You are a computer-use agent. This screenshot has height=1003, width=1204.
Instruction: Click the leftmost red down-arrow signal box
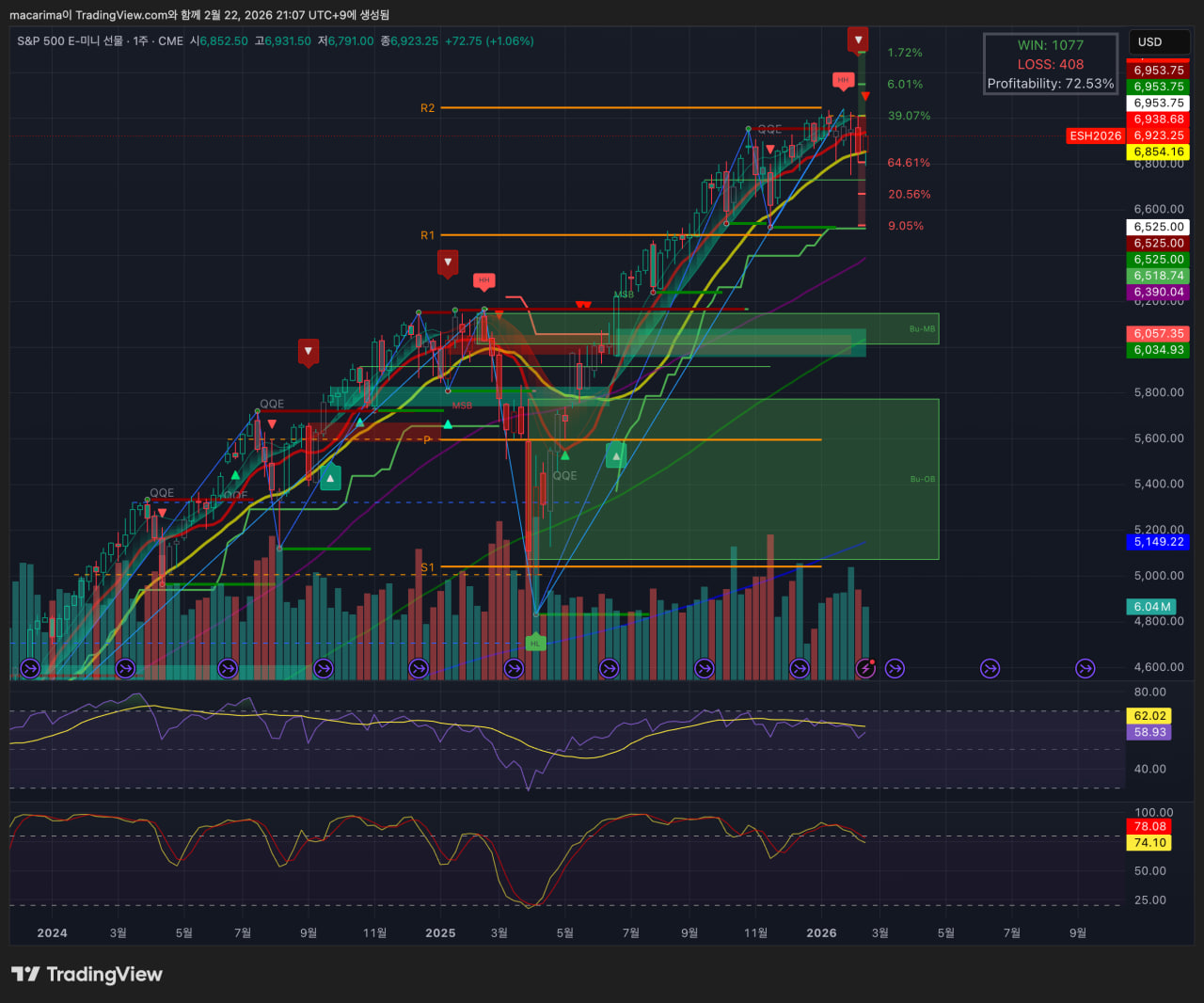coord(308,352)
